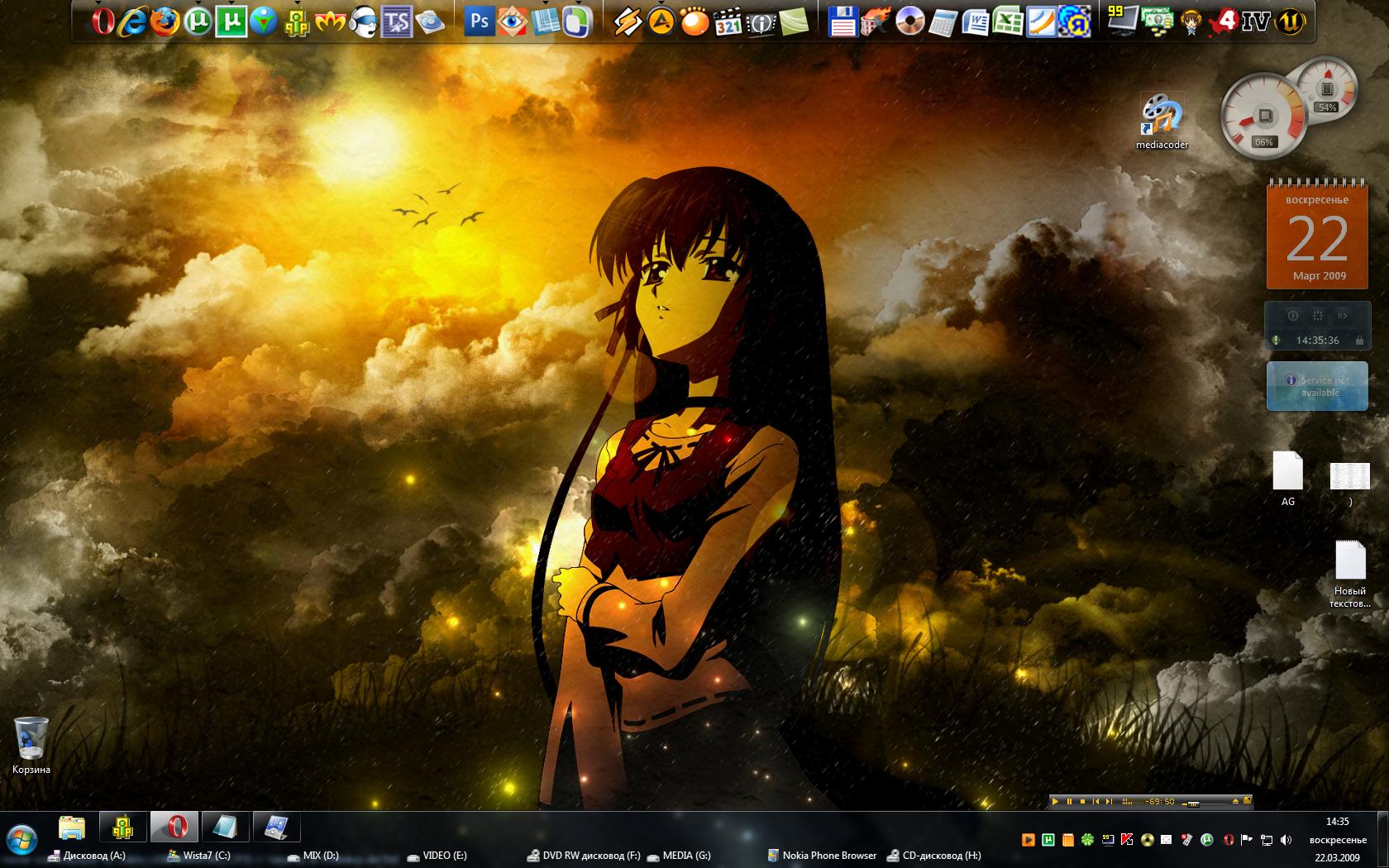Skip to next track in mini player

tap(1109, 802)
